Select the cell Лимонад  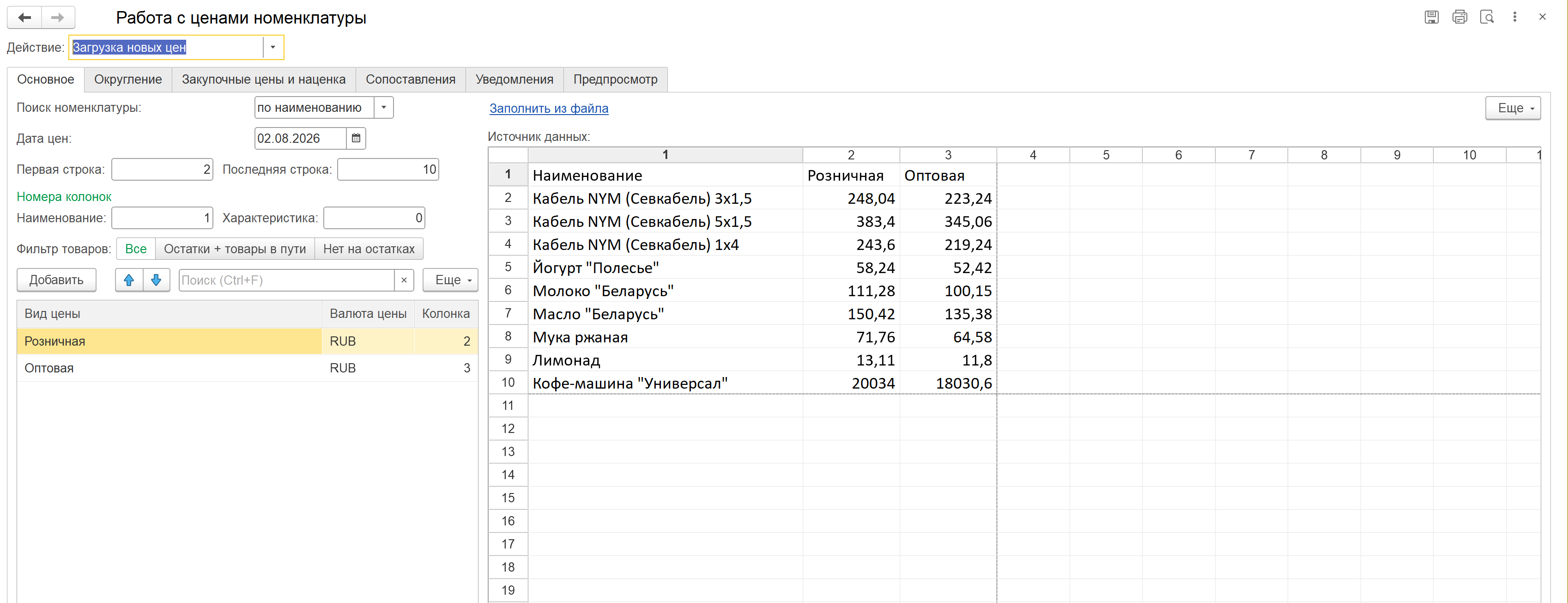coord(666,360)
